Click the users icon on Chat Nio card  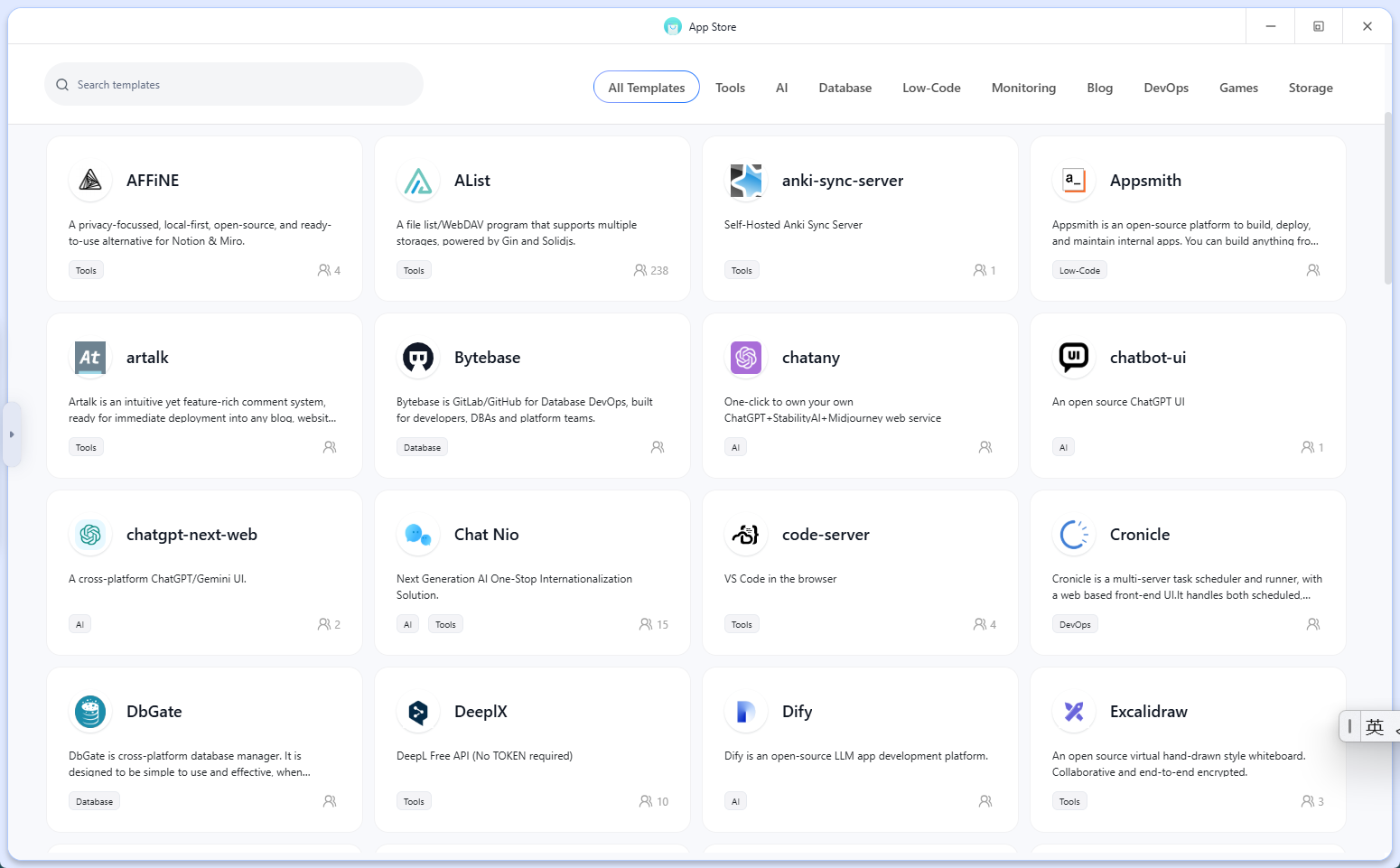(646, 624)
